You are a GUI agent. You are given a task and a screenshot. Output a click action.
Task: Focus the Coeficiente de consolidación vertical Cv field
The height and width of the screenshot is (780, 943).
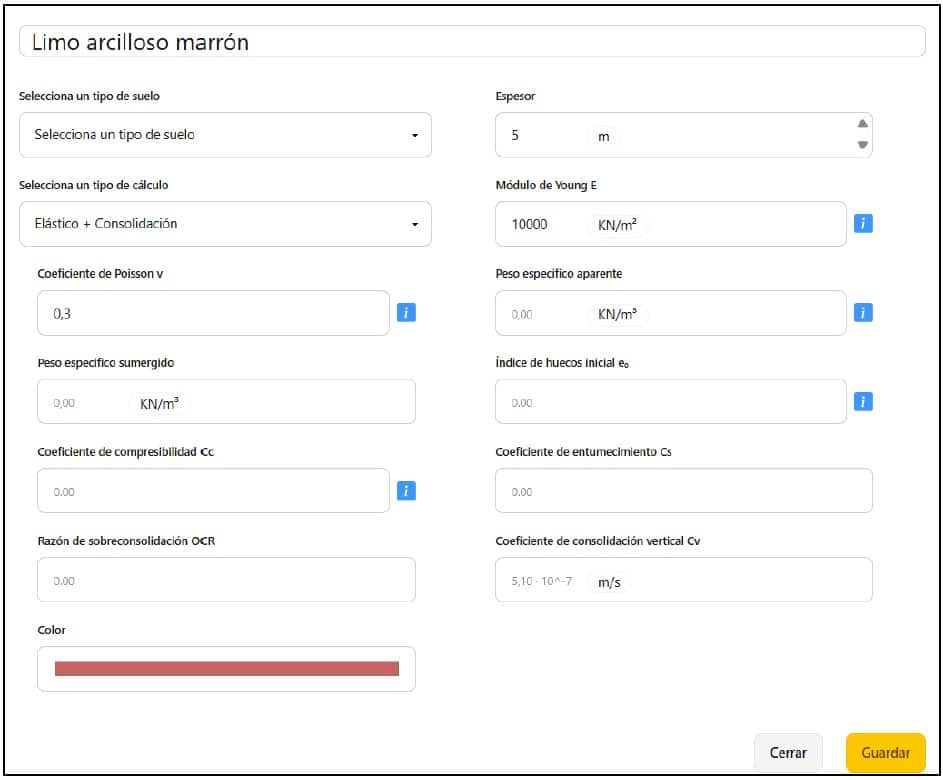point(684,580)
